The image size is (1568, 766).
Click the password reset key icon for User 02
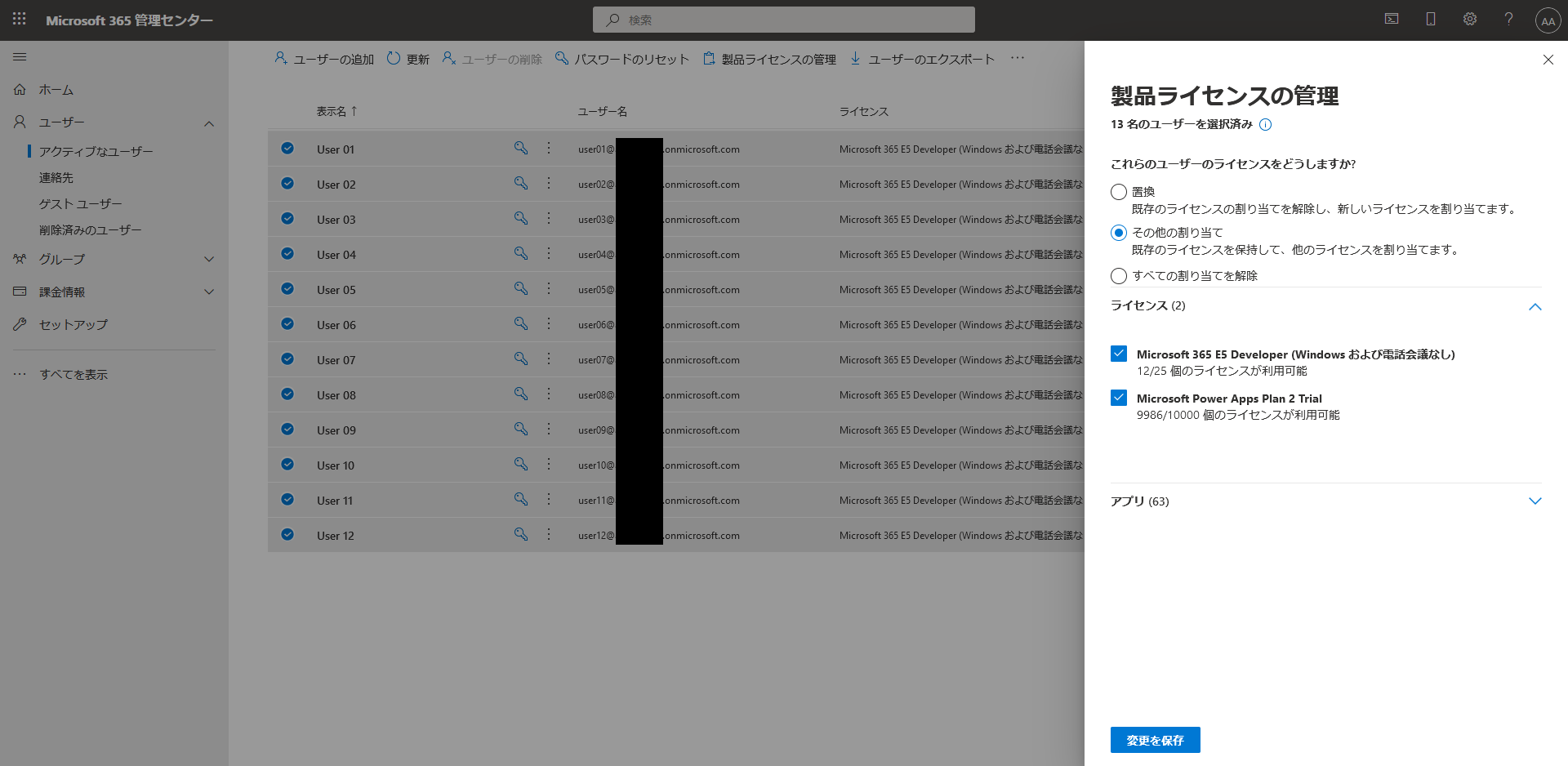[x=521, y=183]
